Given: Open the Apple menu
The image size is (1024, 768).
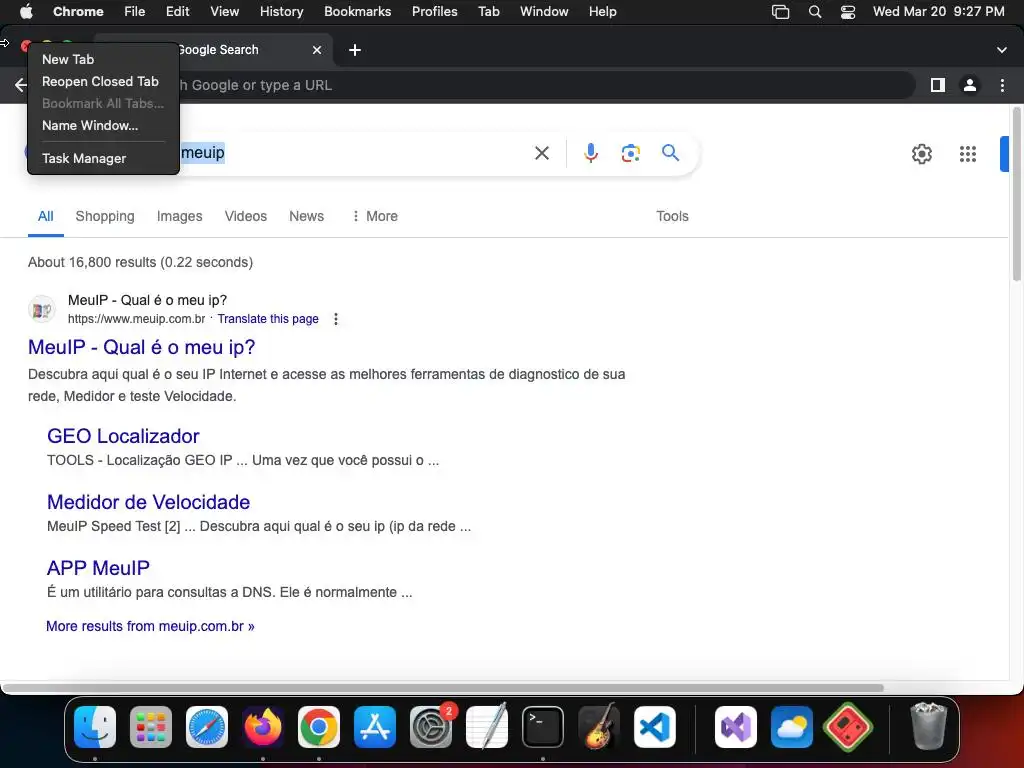Looking at the screenshot, I should [x=26, y=11].
